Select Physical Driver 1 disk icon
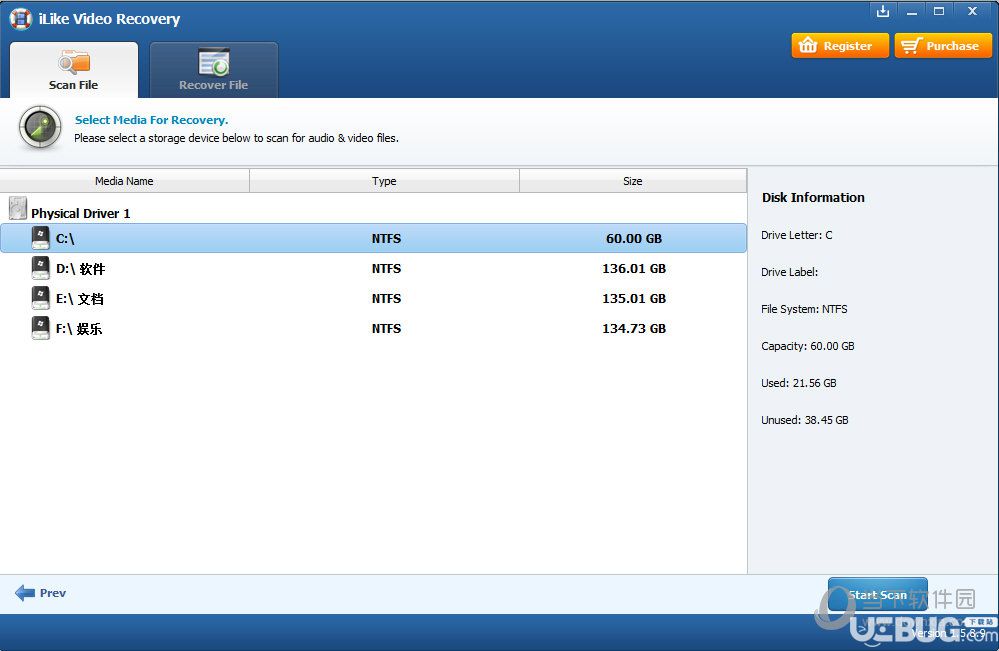999x651 pixels. (18, 208)
